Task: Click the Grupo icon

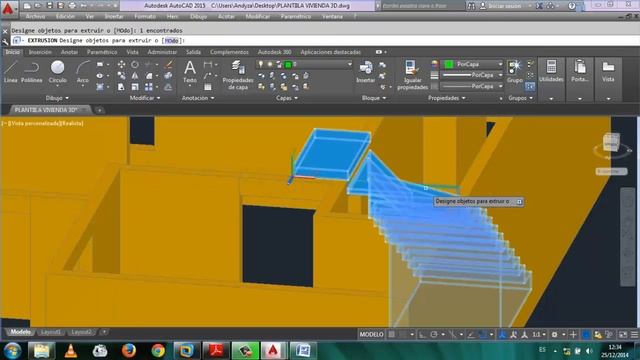Action: pyautogui.click(x=515, y=71)
